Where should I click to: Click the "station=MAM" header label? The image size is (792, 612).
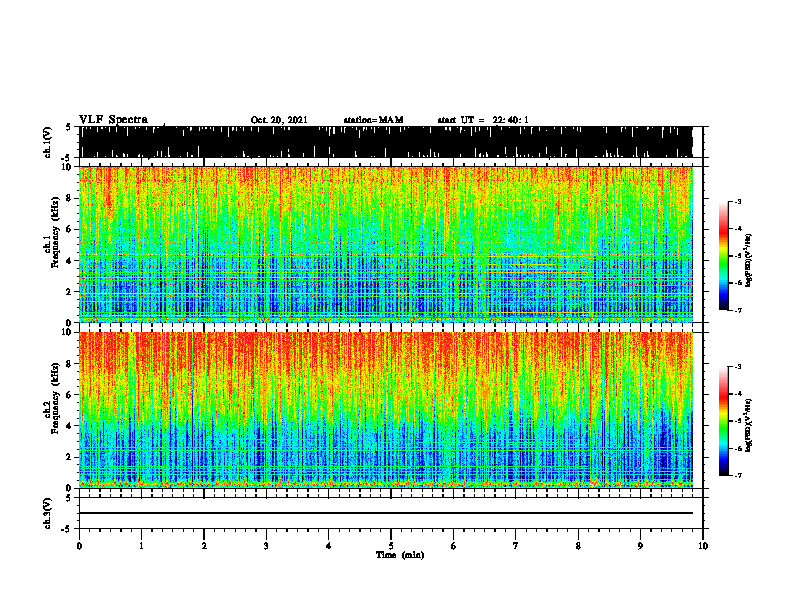coord(373,120)
